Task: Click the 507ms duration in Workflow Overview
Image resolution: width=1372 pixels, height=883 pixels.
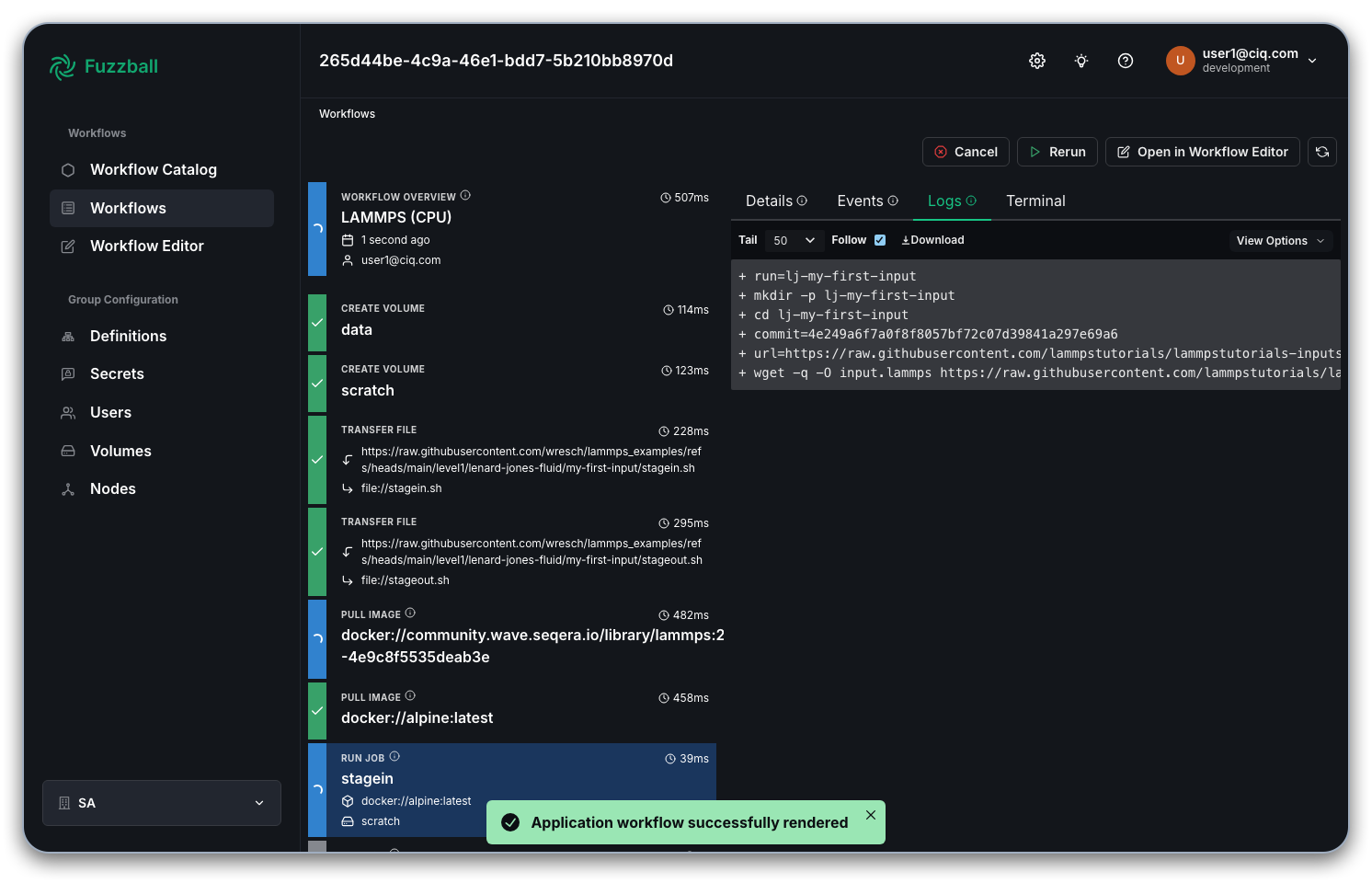Action: coord(685,198)
